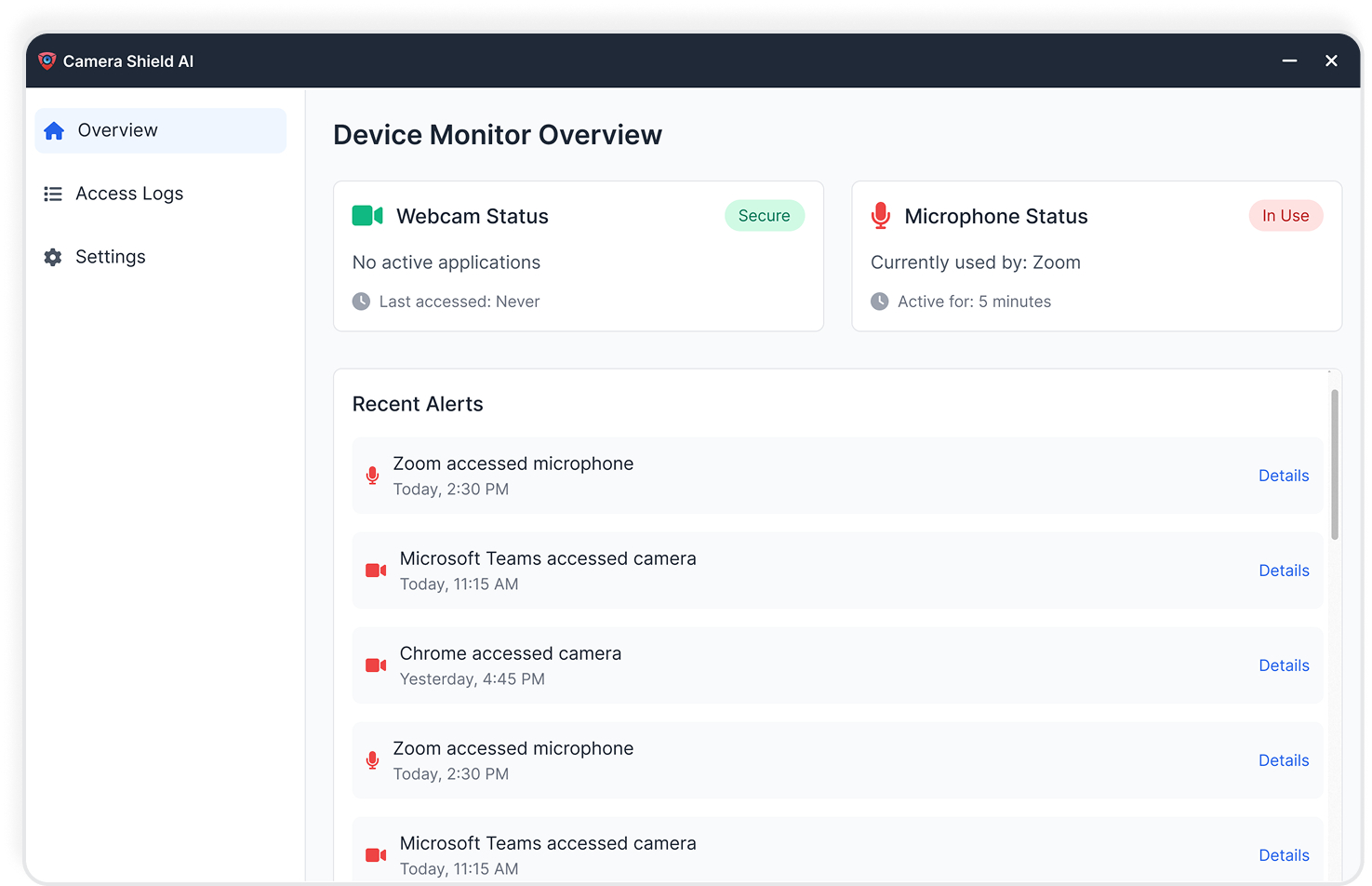
Task: Click the clock icon beside Active for: 5 minutes
Action: coord(879,301)
